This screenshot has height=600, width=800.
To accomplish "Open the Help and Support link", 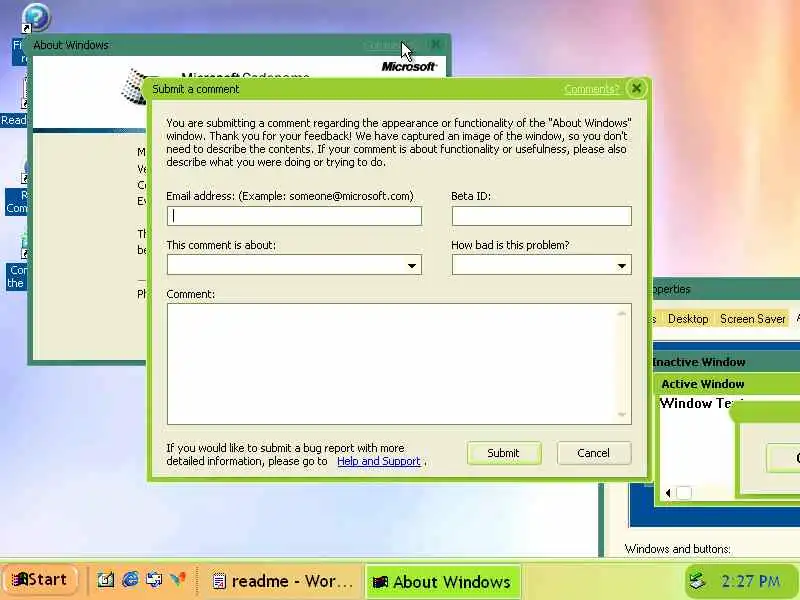I will [379, 461].
